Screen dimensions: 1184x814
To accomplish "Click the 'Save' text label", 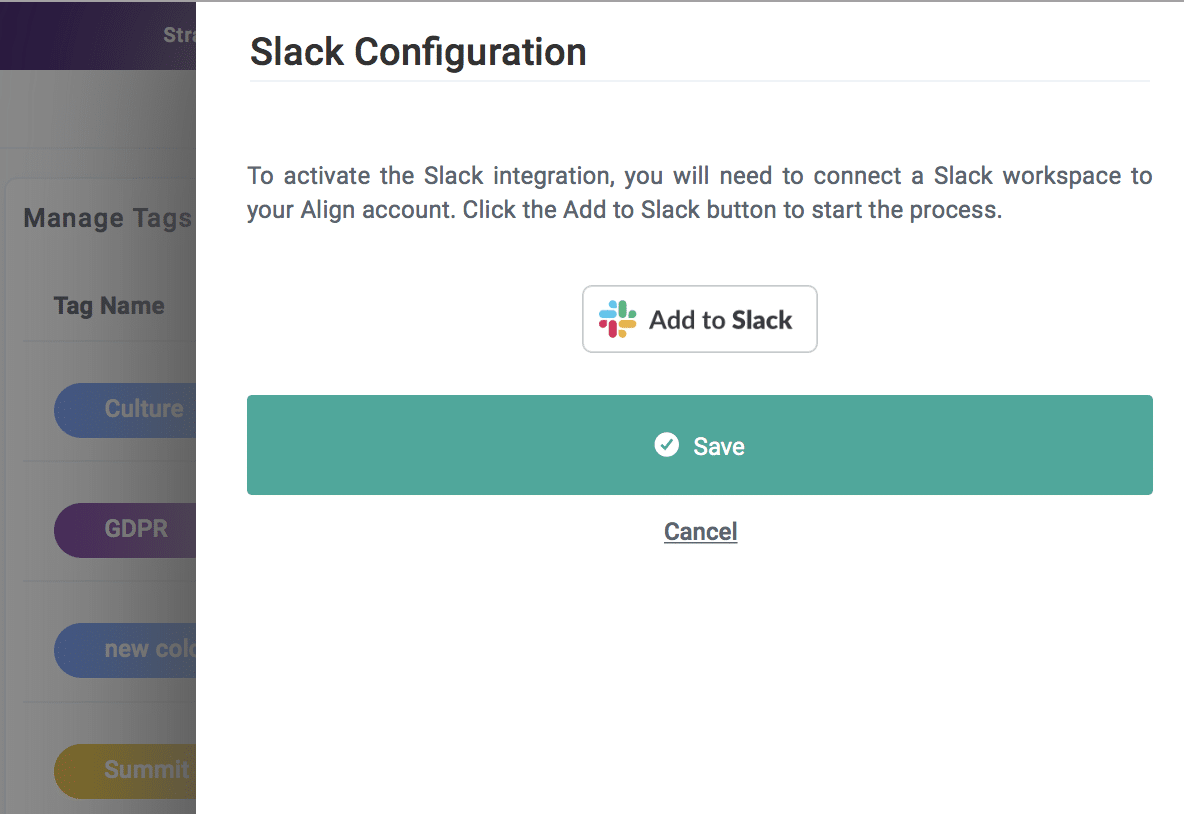I will [719, 446].
